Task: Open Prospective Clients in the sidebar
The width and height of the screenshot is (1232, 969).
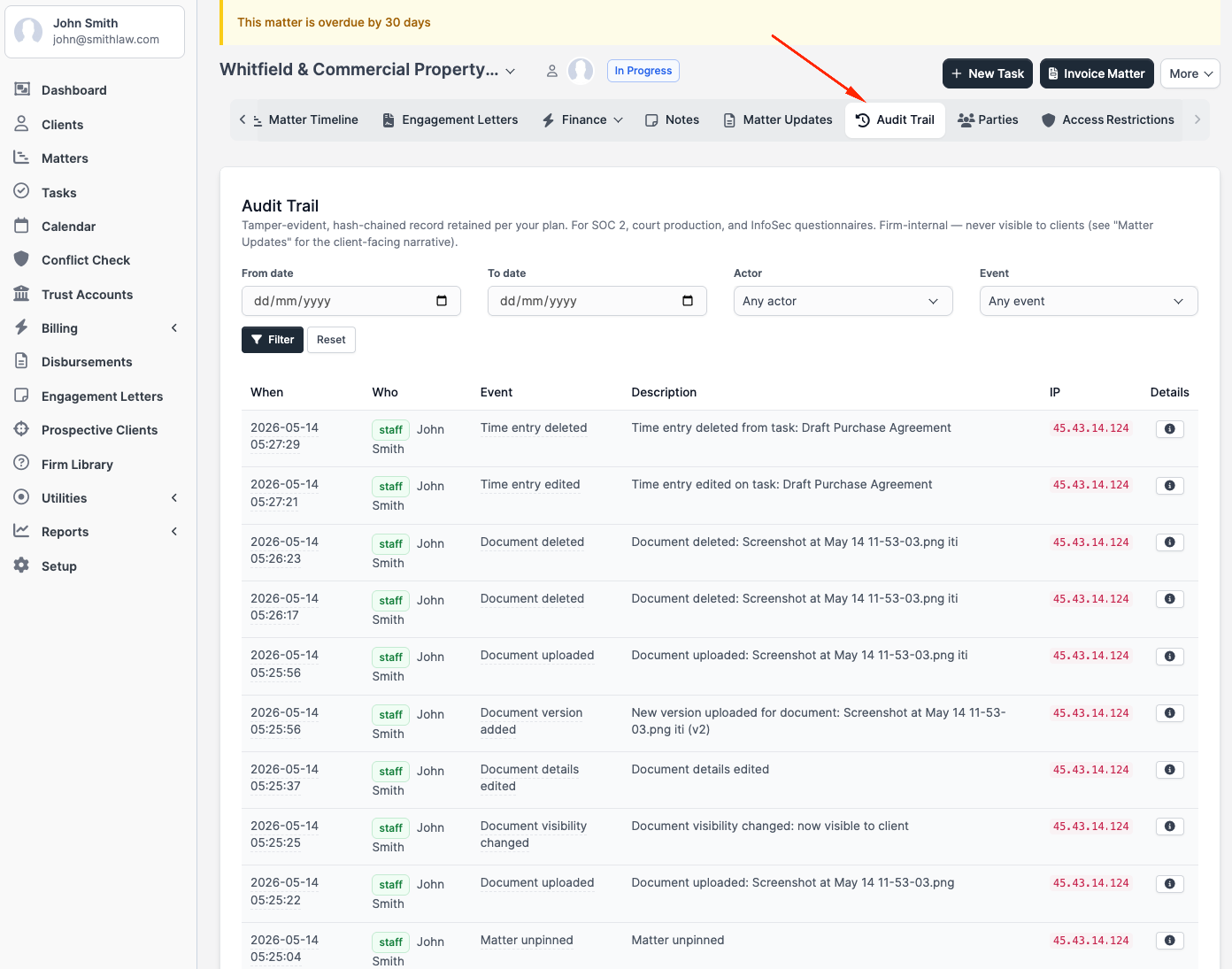Action: 99,430
